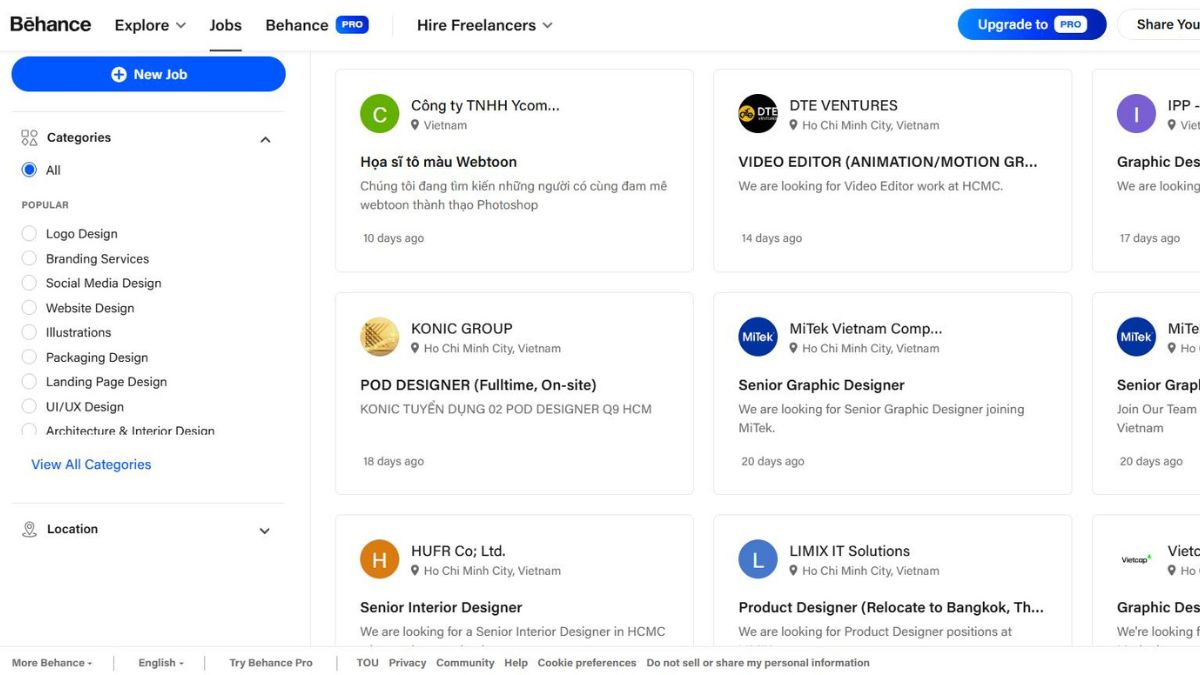
Task: Open the Explore dropdown menu
Action: 150,25
